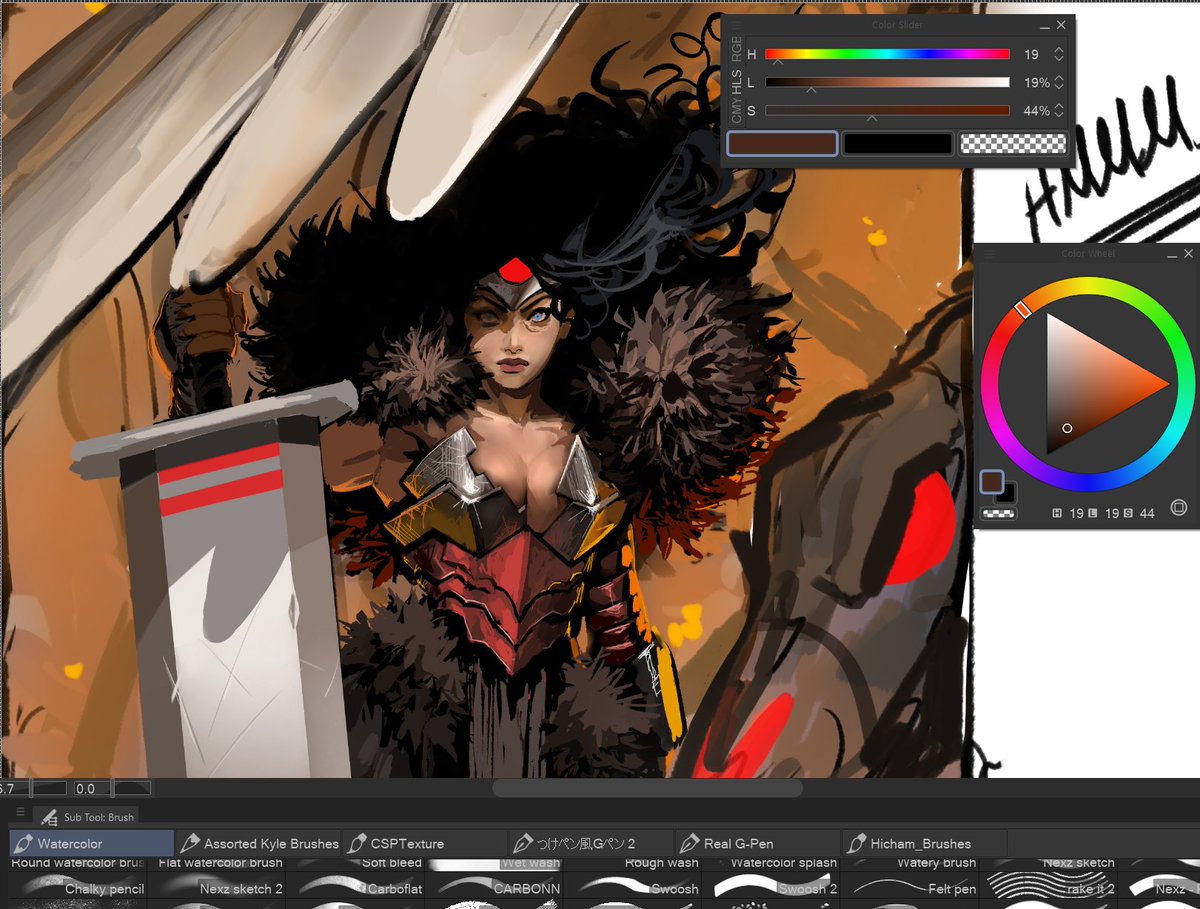Open the Hicham_Brushes group tab

coord(926,844)
